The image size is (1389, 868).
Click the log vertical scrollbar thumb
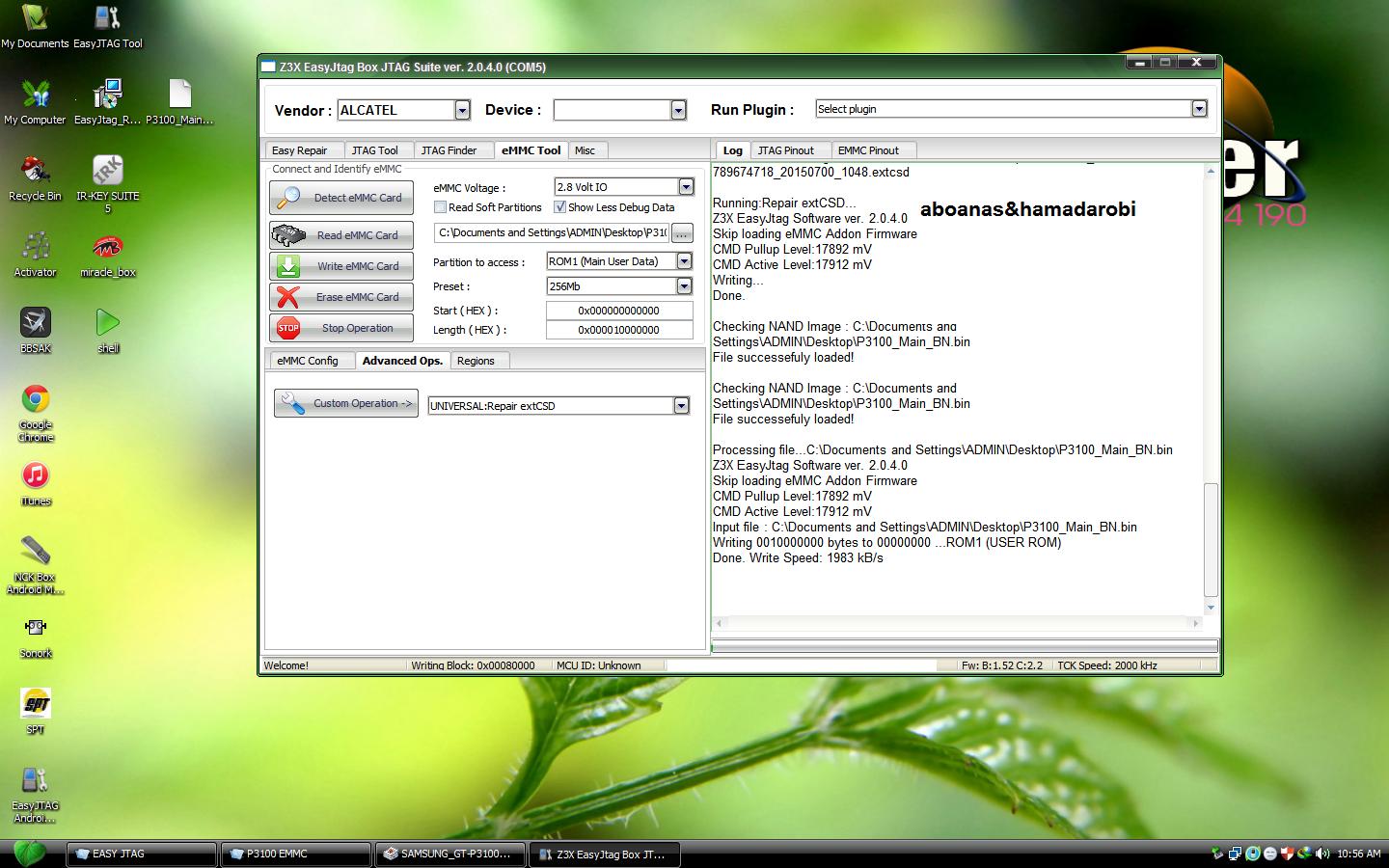1211,540
